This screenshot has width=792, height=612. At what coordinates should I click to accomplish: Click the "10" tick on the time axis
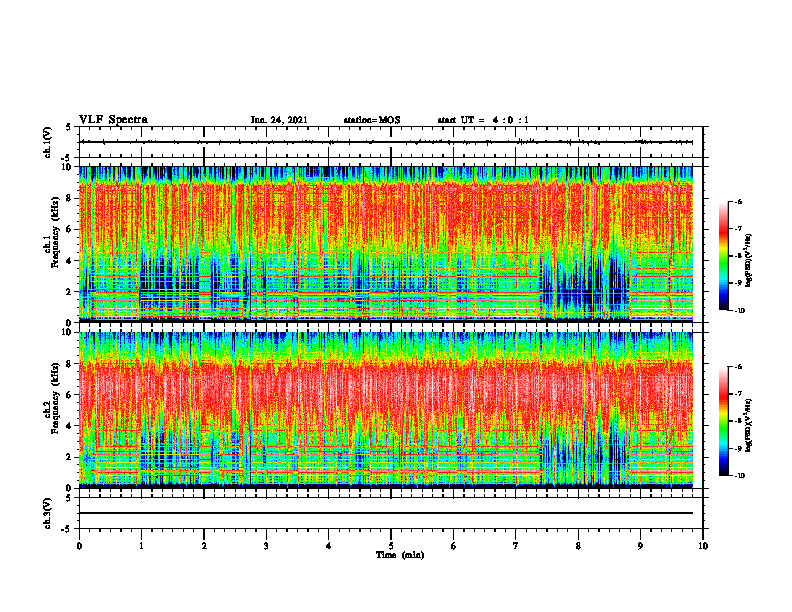[703, 546]
